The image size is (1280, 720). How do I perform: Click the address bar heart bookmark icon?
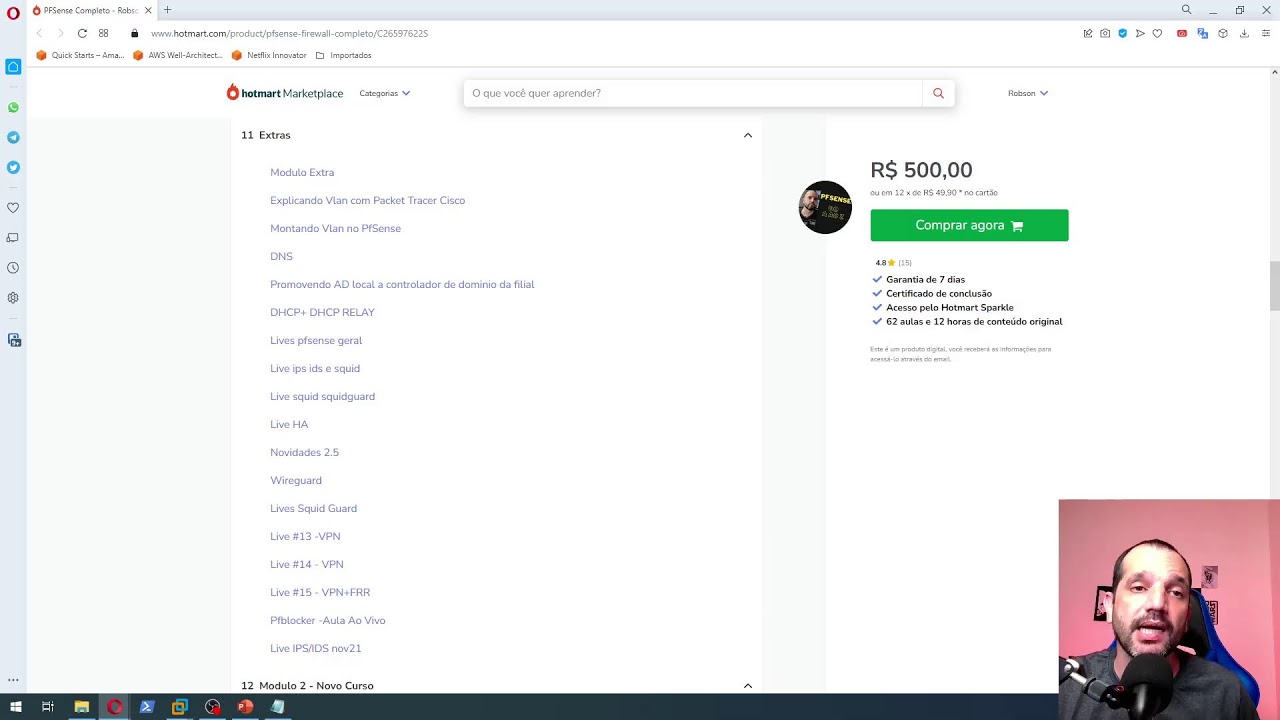tap(1157, 33)
